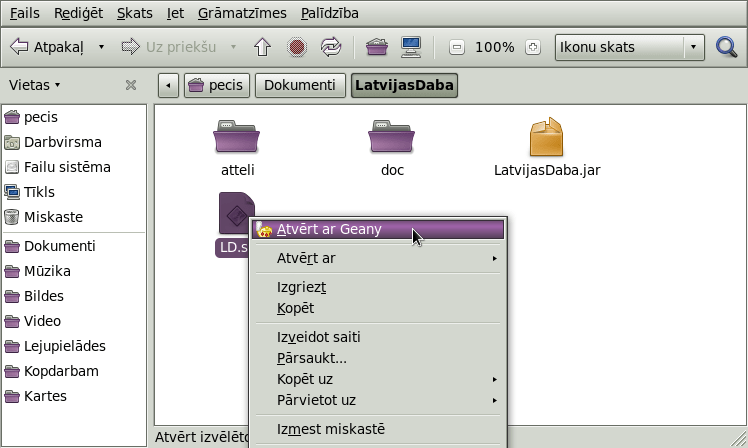
Task: Click the Uz priekšu forward button
Action: point(168,47)
